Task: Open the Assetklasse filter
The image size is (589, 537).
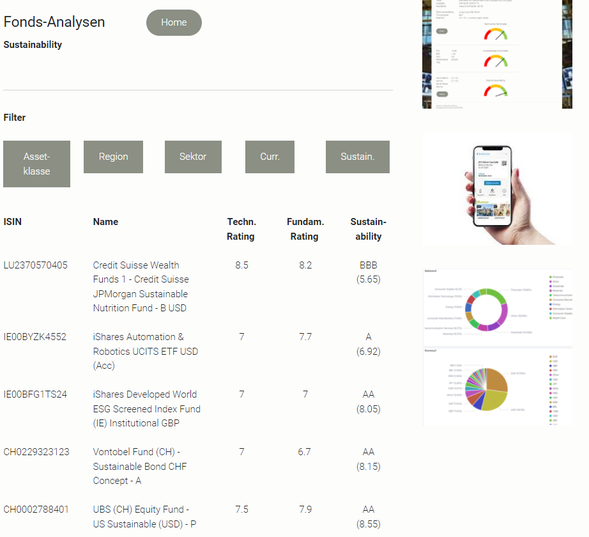Action: coord(36,164)
